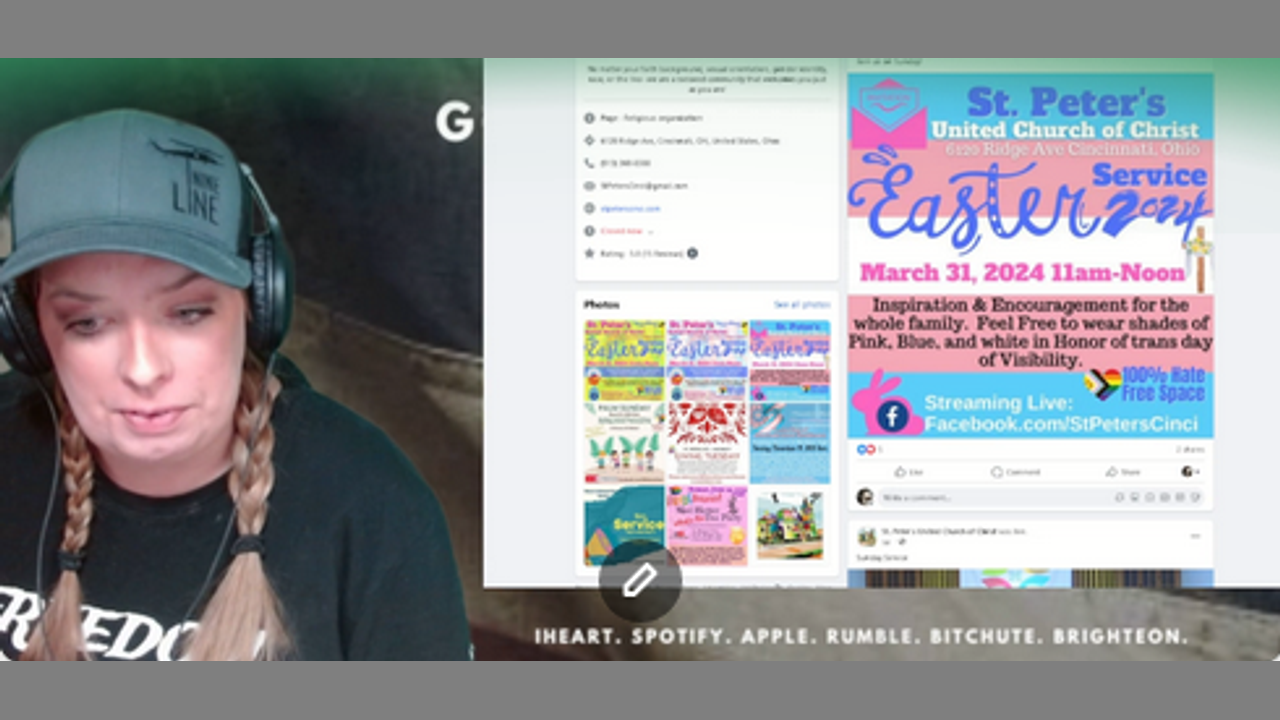Open the three-dot menu on Sunday School post
Viewport: 1280px width, 720px height.
[1194, 536]
